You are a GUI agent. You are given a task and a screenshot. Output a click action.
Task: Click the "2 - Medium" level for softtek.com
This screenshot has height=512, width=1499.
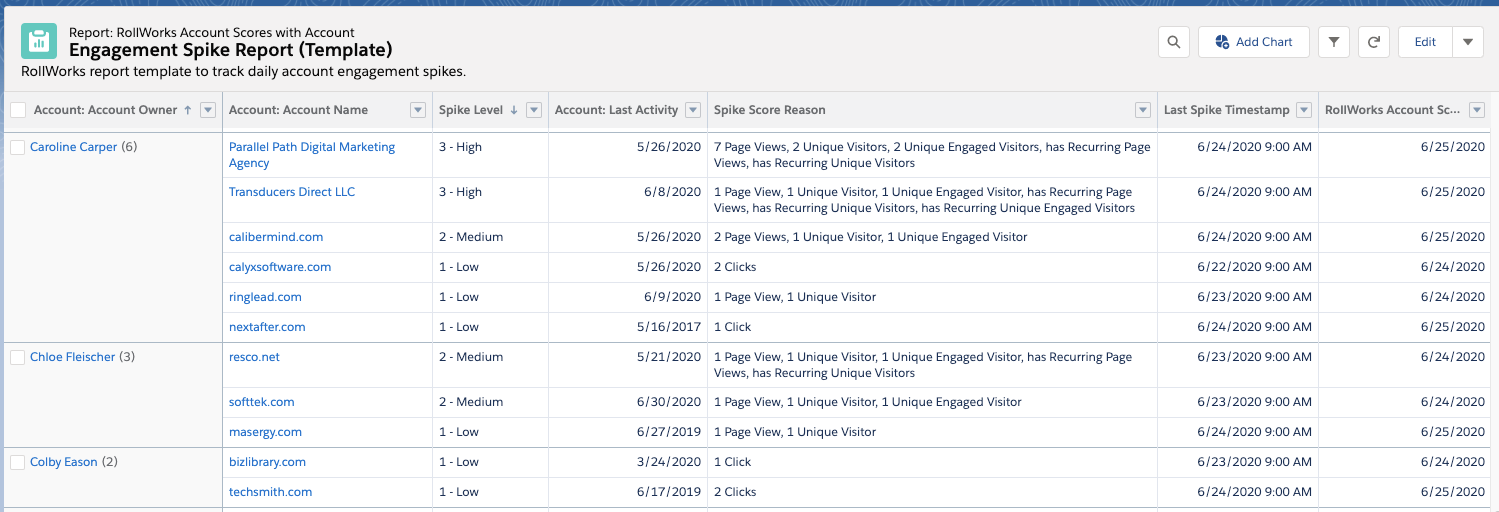471,402
